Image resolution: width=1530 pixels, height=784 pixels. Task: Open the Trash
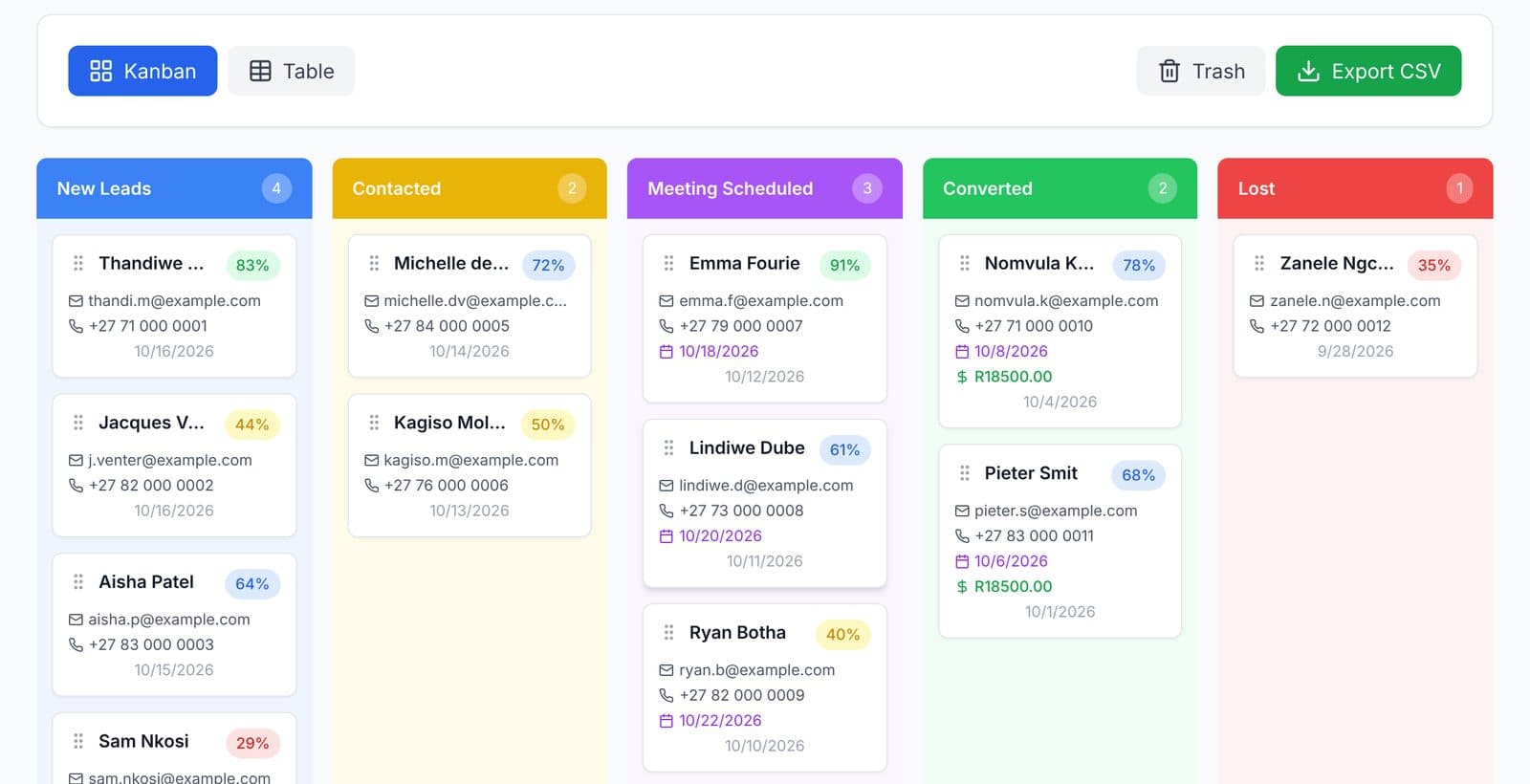click(1200, 71)
